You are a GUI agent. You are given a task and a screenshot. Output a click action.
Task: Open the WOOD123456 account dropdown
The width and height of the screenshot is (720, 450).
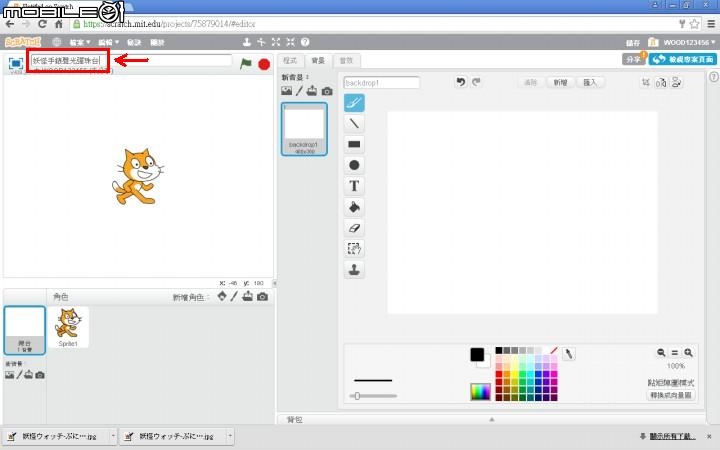pyautogui.click(x=689, y=42)
